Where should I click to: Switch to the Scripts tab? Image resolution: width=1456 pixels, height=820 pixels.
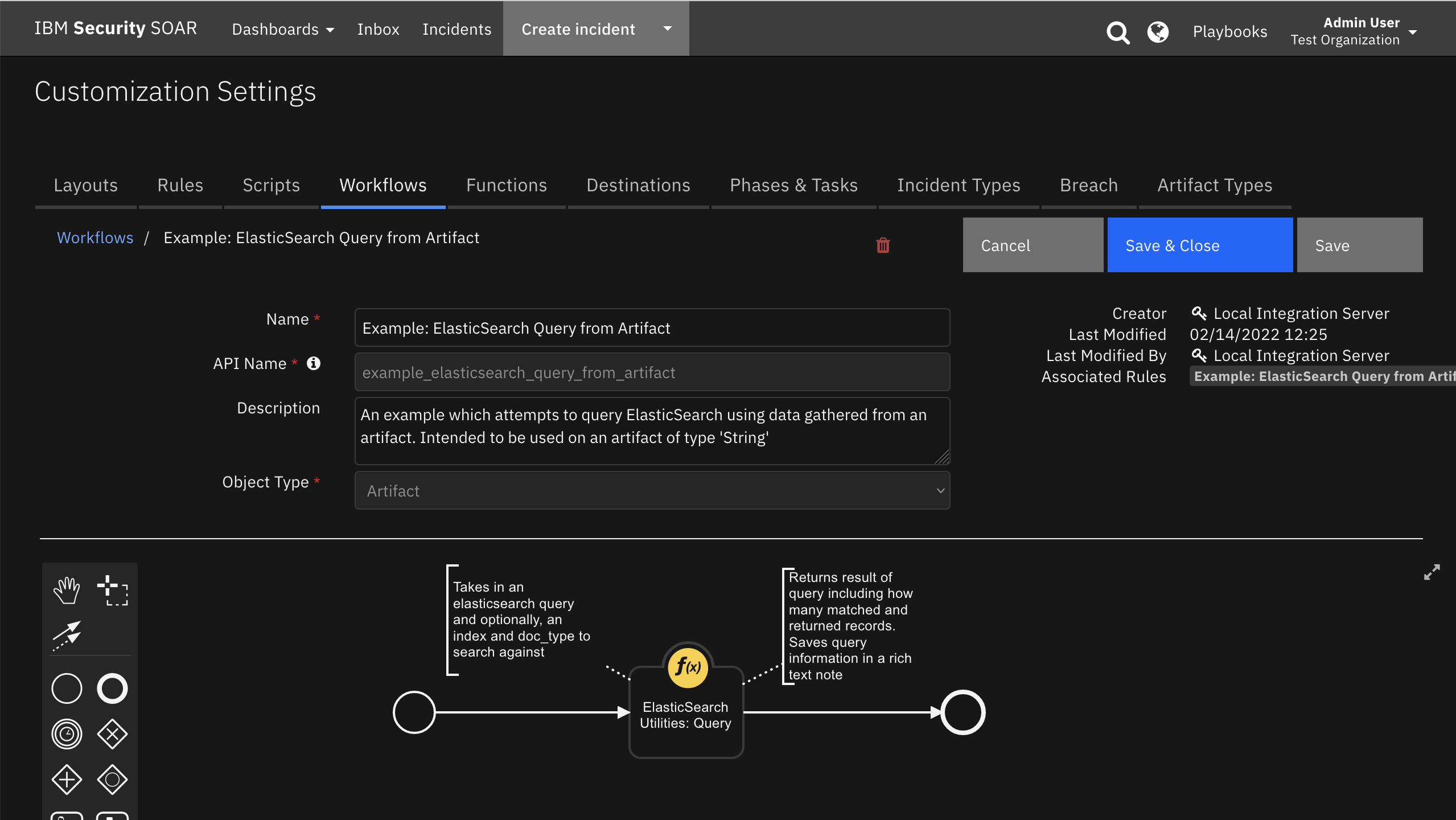[x=271, y=186]
